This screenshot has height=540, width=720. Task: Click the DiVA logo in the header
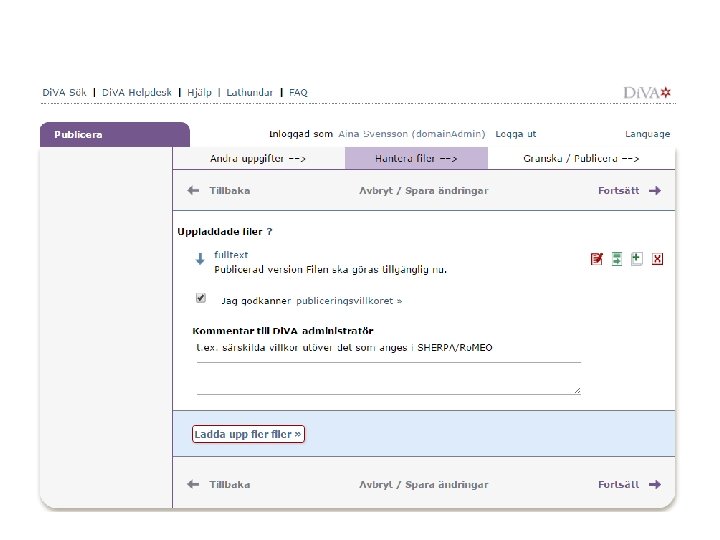[647, 93]
